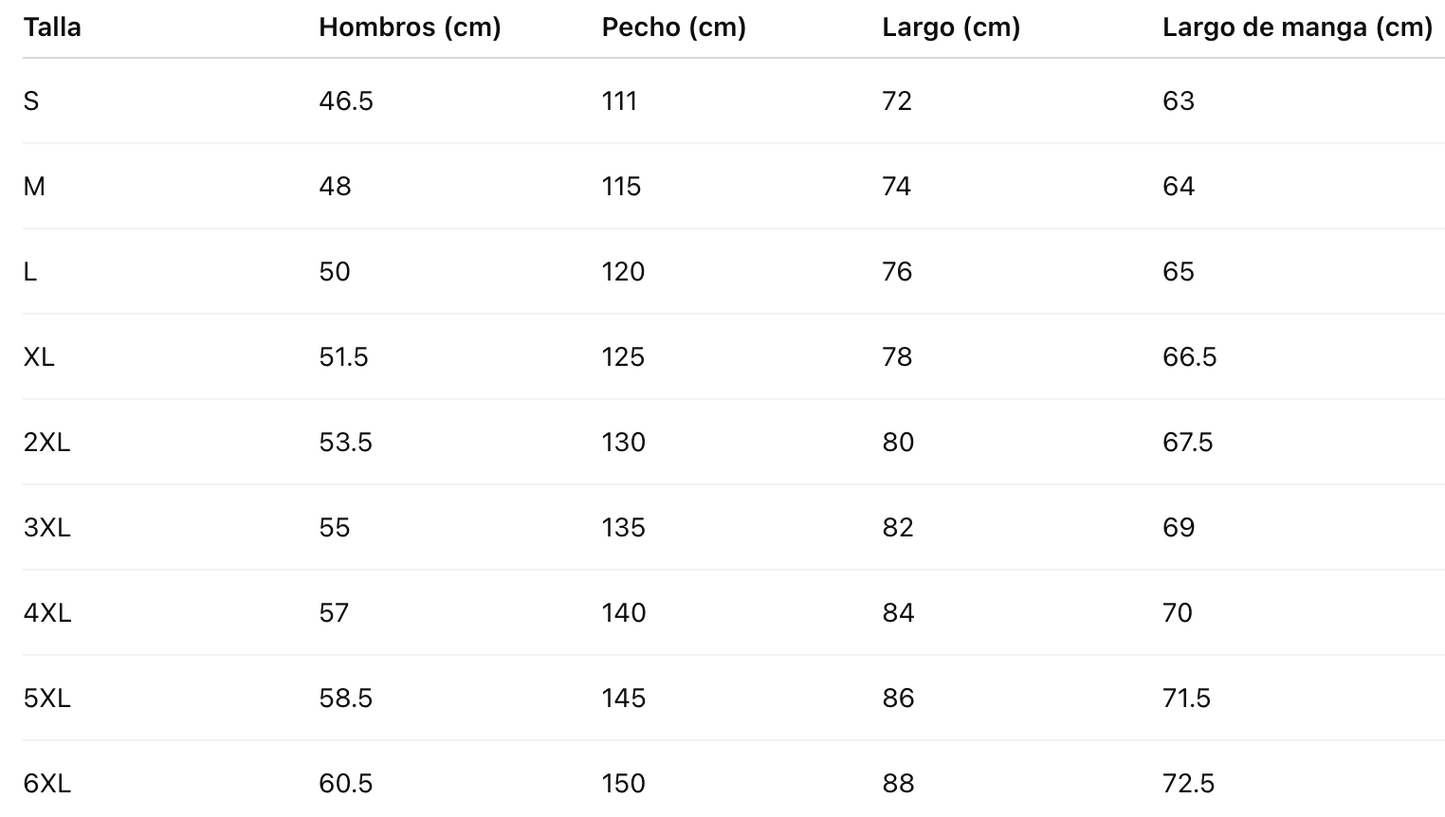Click the S size row label
Viewport: 1445px width, 817px height.
[x=31, y=101]
